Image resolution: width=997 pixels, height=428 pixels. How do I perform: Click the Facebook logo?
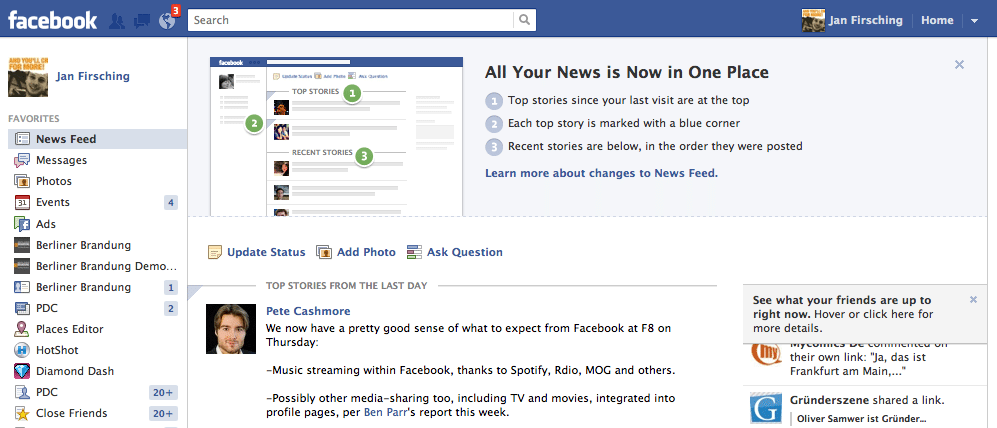52,20
